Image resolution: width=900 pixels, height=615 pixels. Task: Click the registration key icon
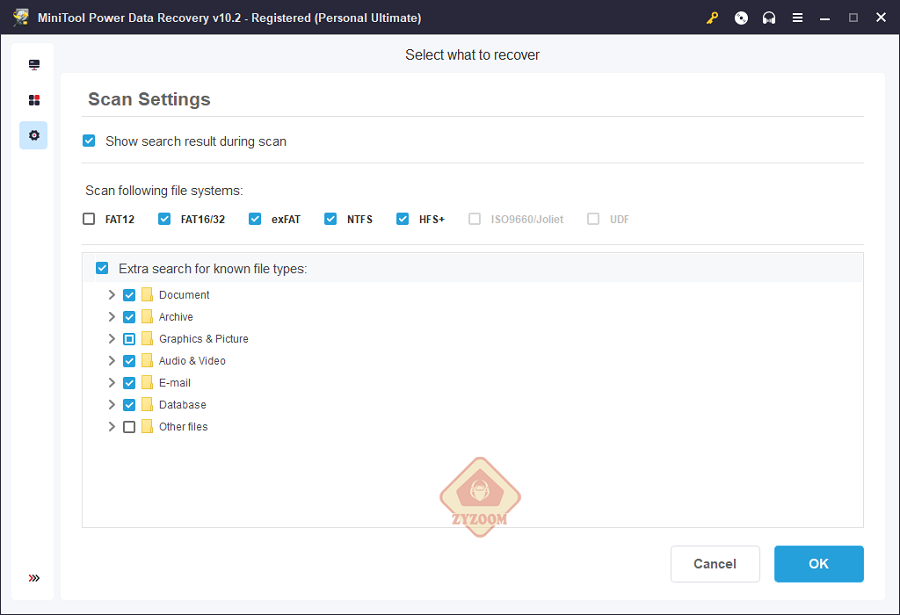coord(712,18)
